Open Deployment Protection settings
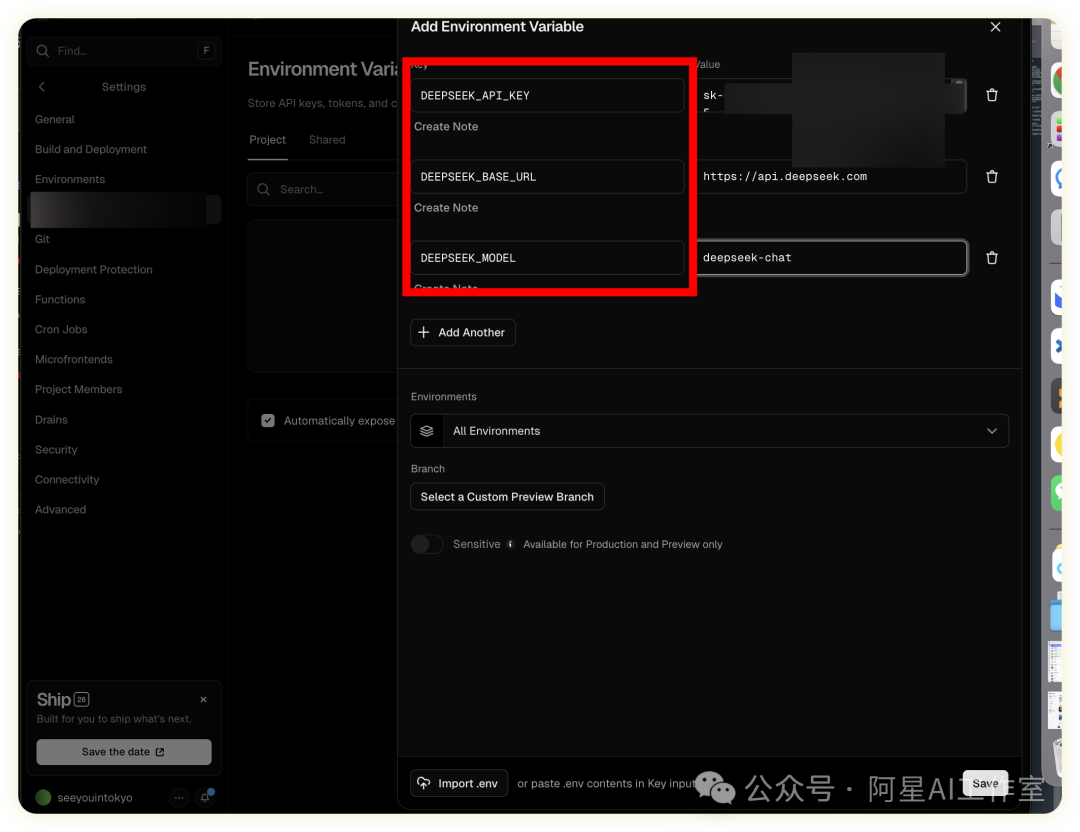Image resolution: width=1080 pixels, height=832 pixels. (x=94, y=270)
